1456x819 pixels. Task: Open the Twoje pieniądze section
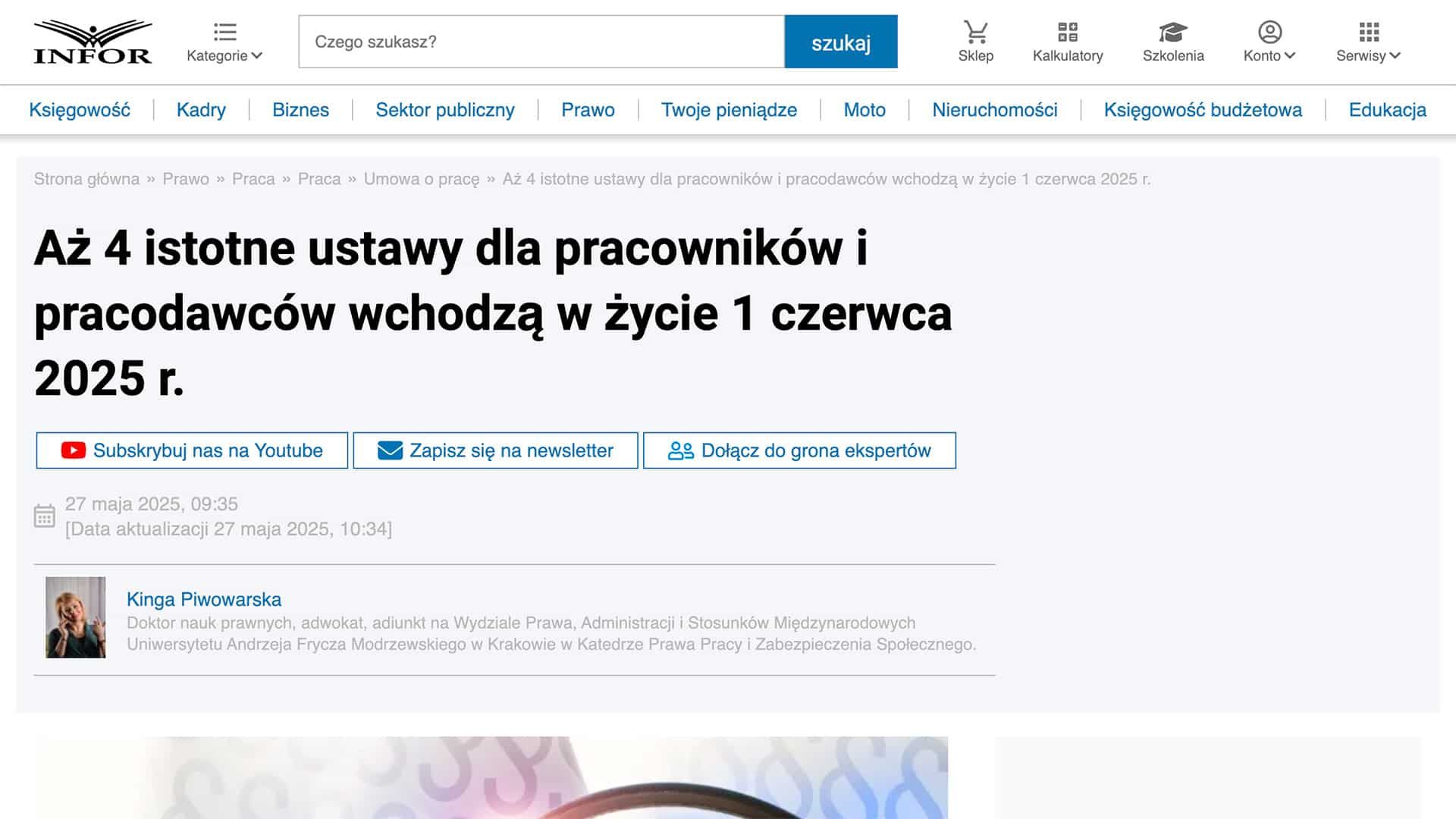(x=729, y=110)
